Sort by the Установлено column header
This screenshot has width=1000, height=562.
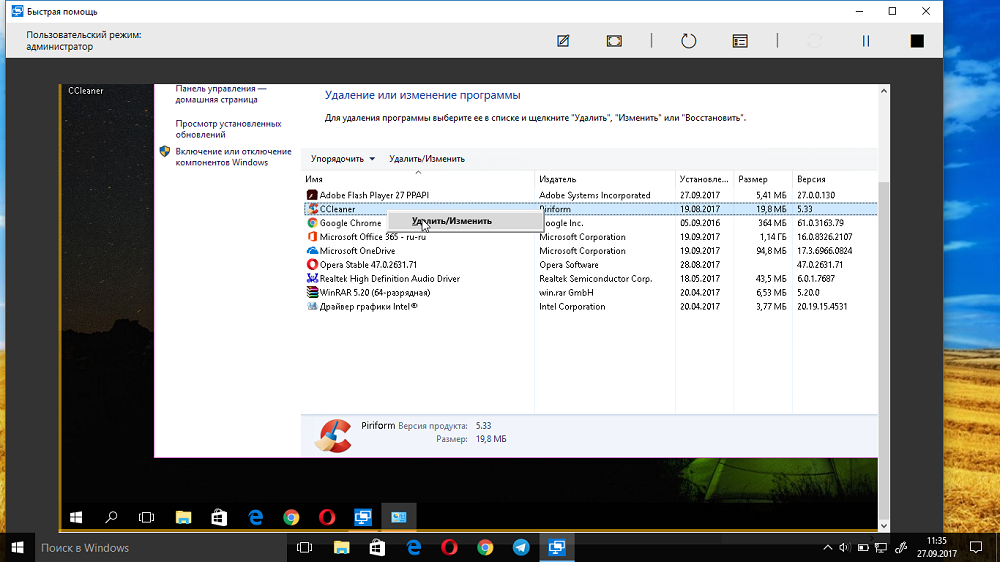click(704, 179)
